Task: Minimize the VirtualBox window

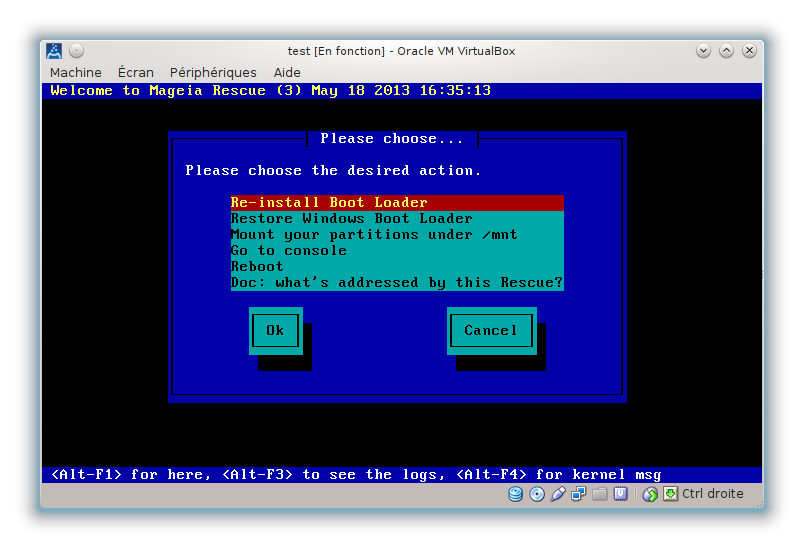Action: 704,51
